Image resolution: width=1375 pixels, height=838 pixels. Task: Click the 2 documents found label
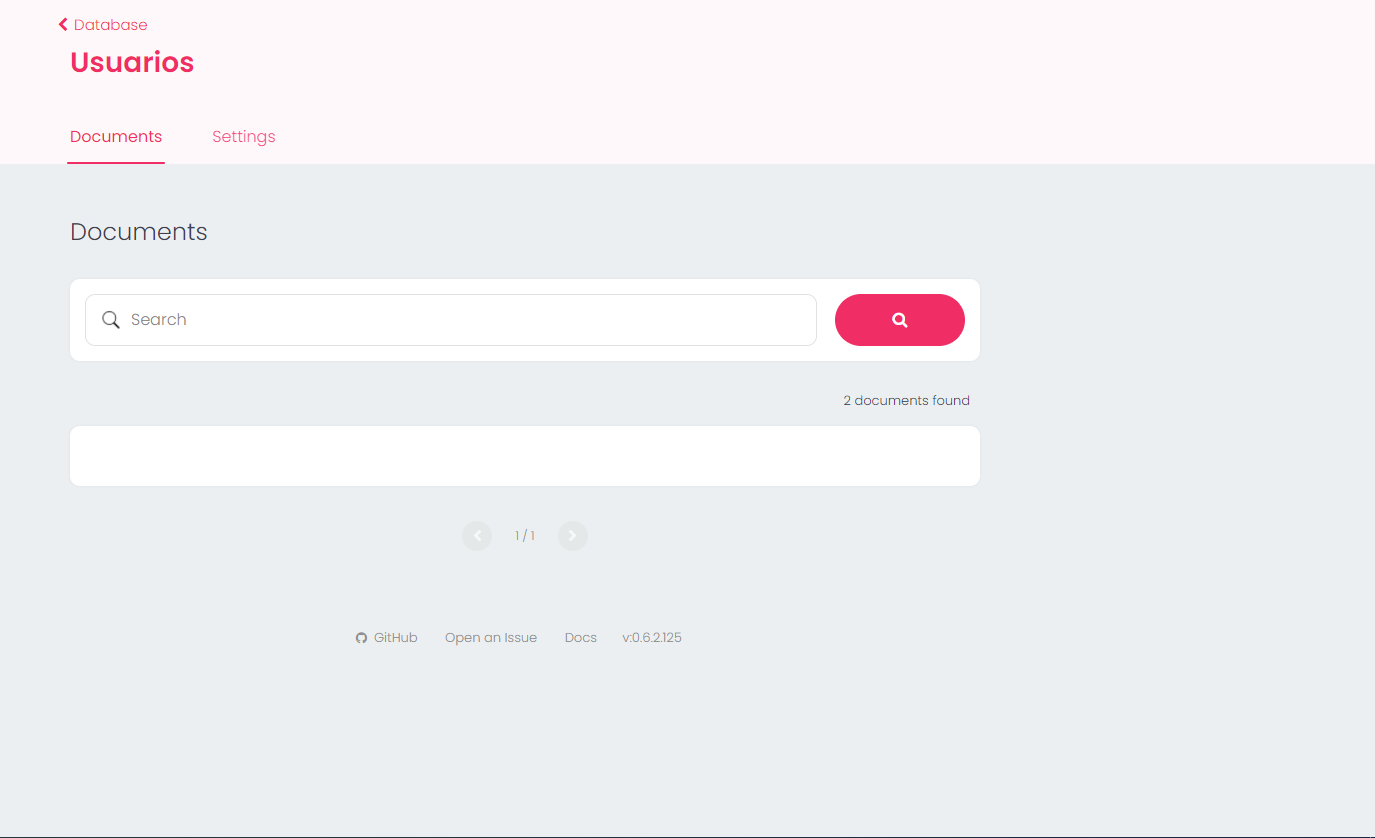click(906, 400)
